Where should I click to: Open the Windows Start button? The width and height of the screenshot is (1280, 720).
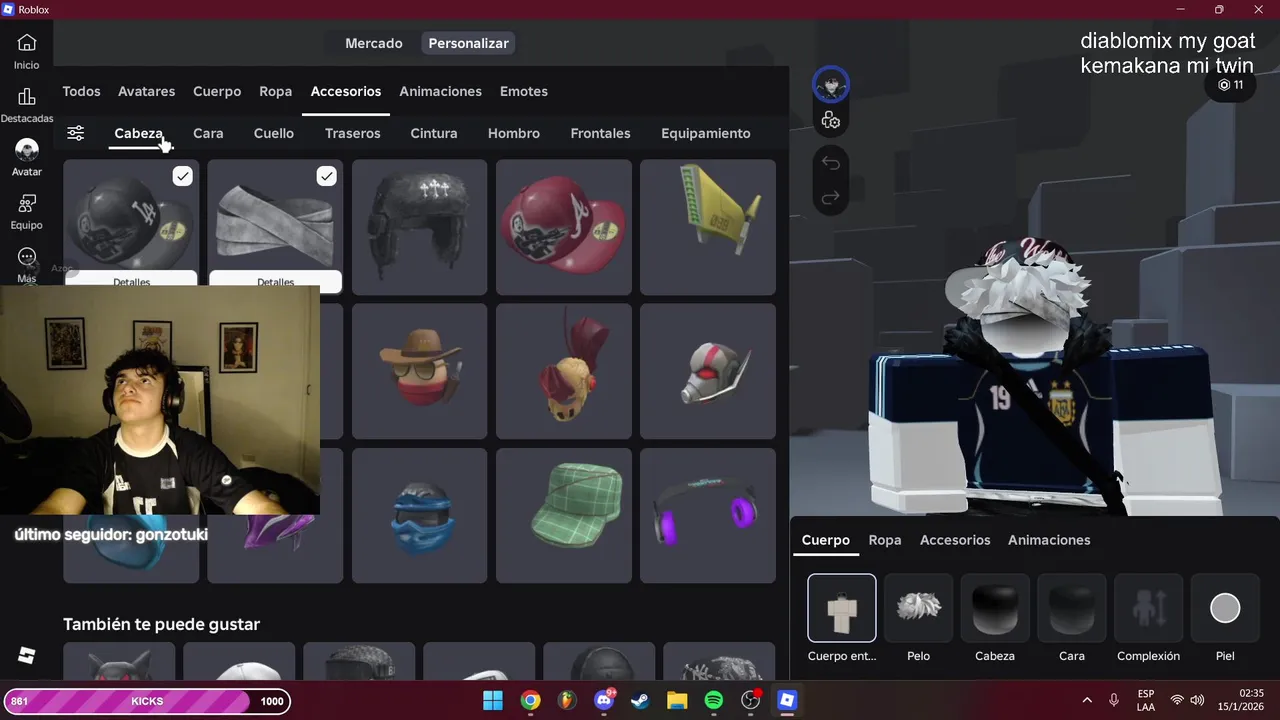(493, 700)
